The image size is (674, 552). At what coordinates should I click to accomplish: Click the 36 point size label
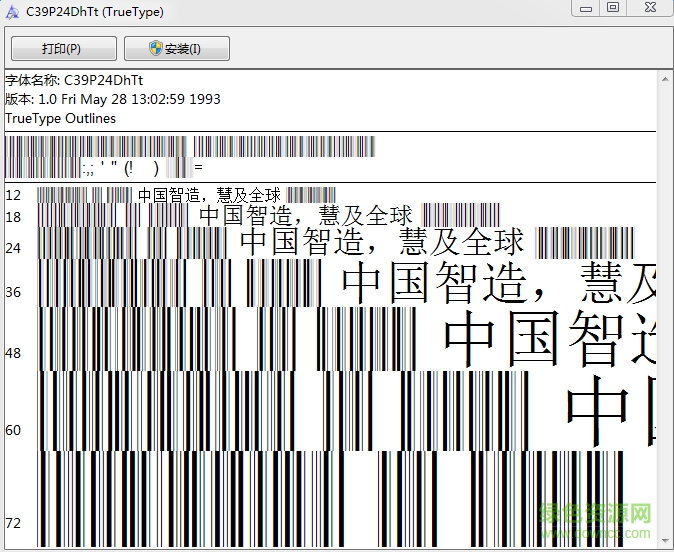13,292
